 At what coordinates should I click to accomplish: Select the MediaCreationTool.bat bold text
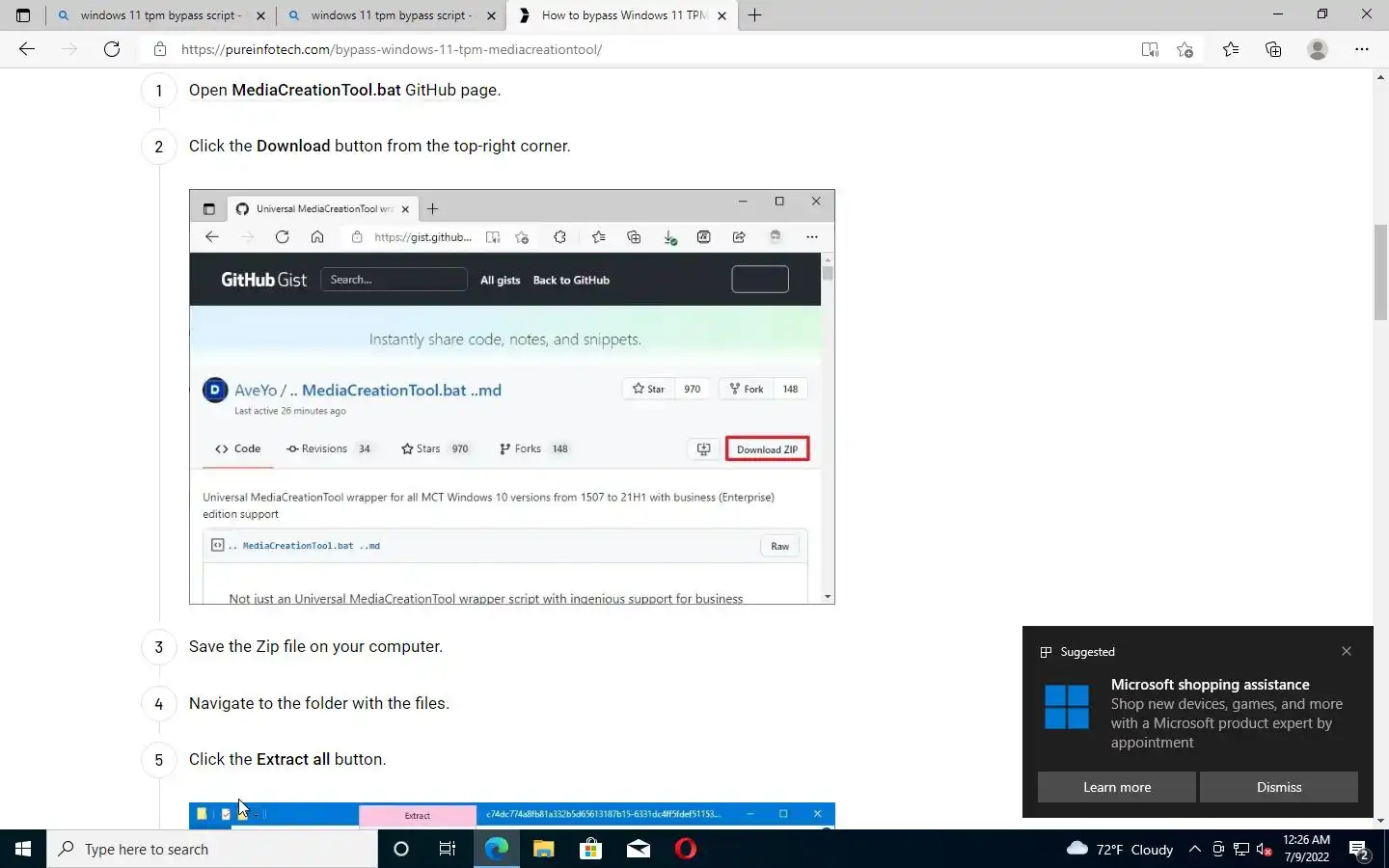(x=315, y=90)
